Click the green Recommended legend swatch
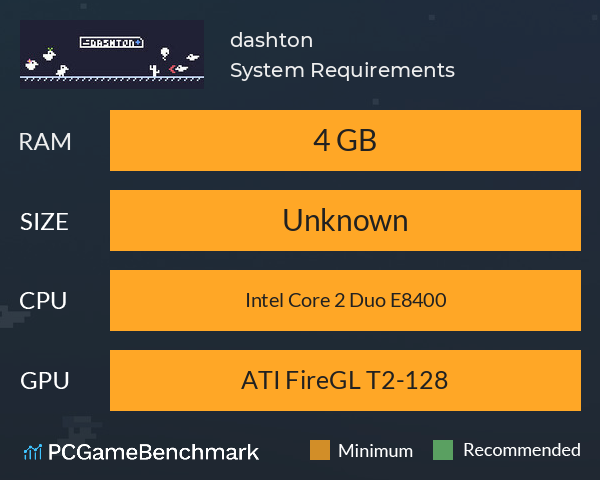The height and width of the screenshot is (480, 600). [x=443, y=450]
